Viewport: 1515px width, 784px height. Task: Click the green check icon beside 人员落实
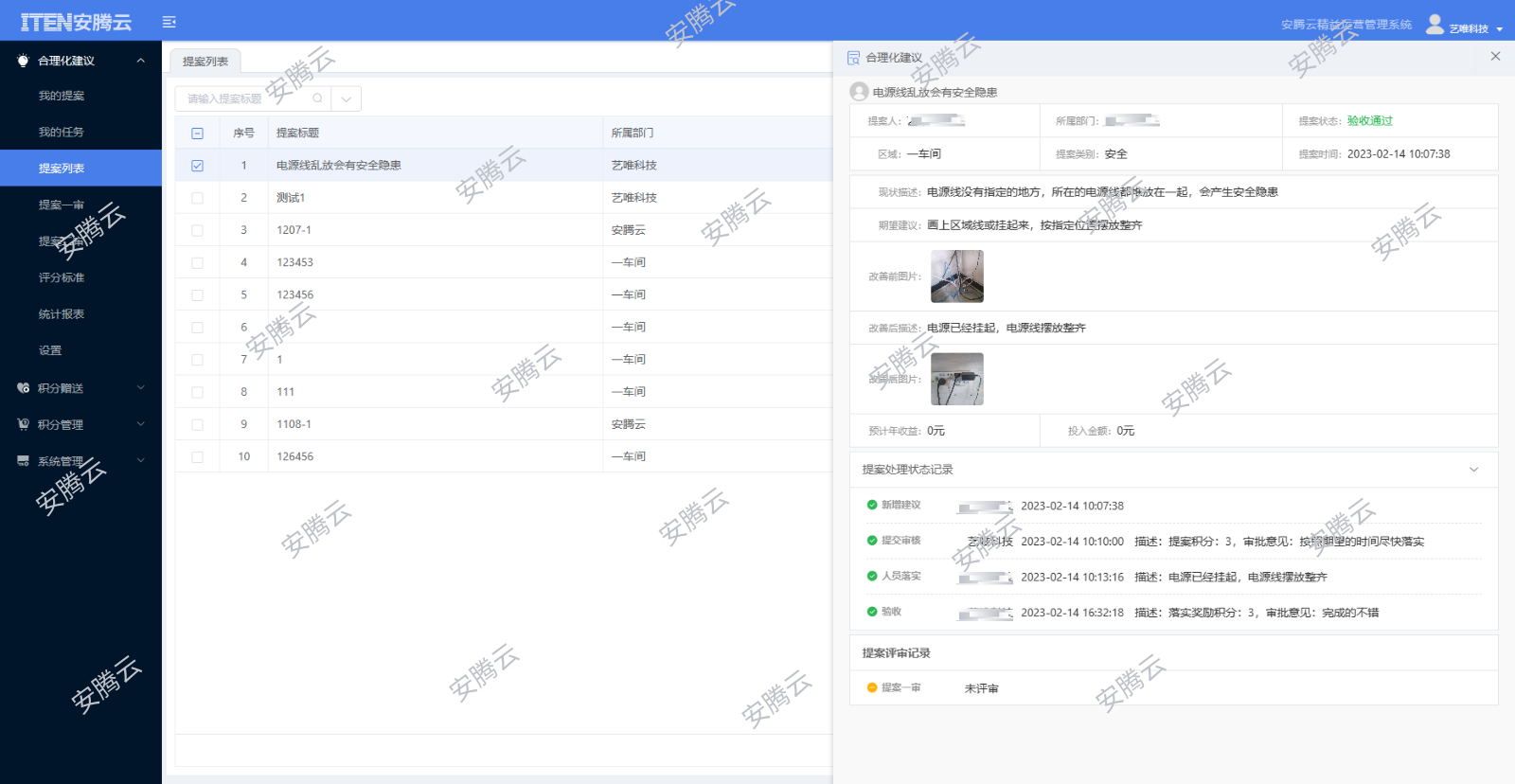click(872, 576)
